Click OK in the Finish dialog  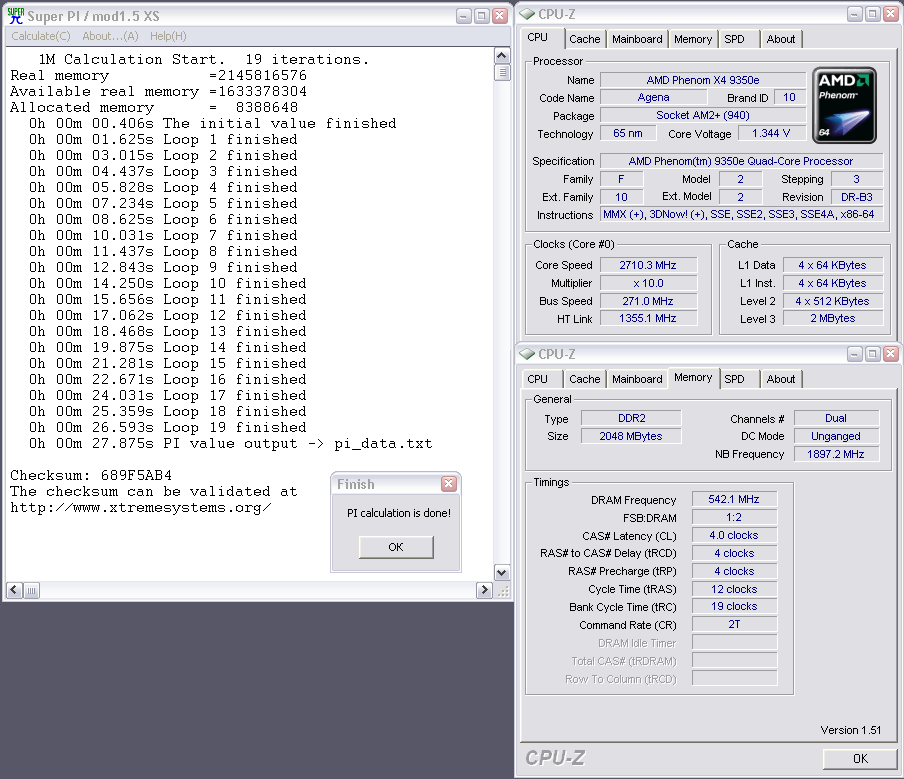coord(396,547)
